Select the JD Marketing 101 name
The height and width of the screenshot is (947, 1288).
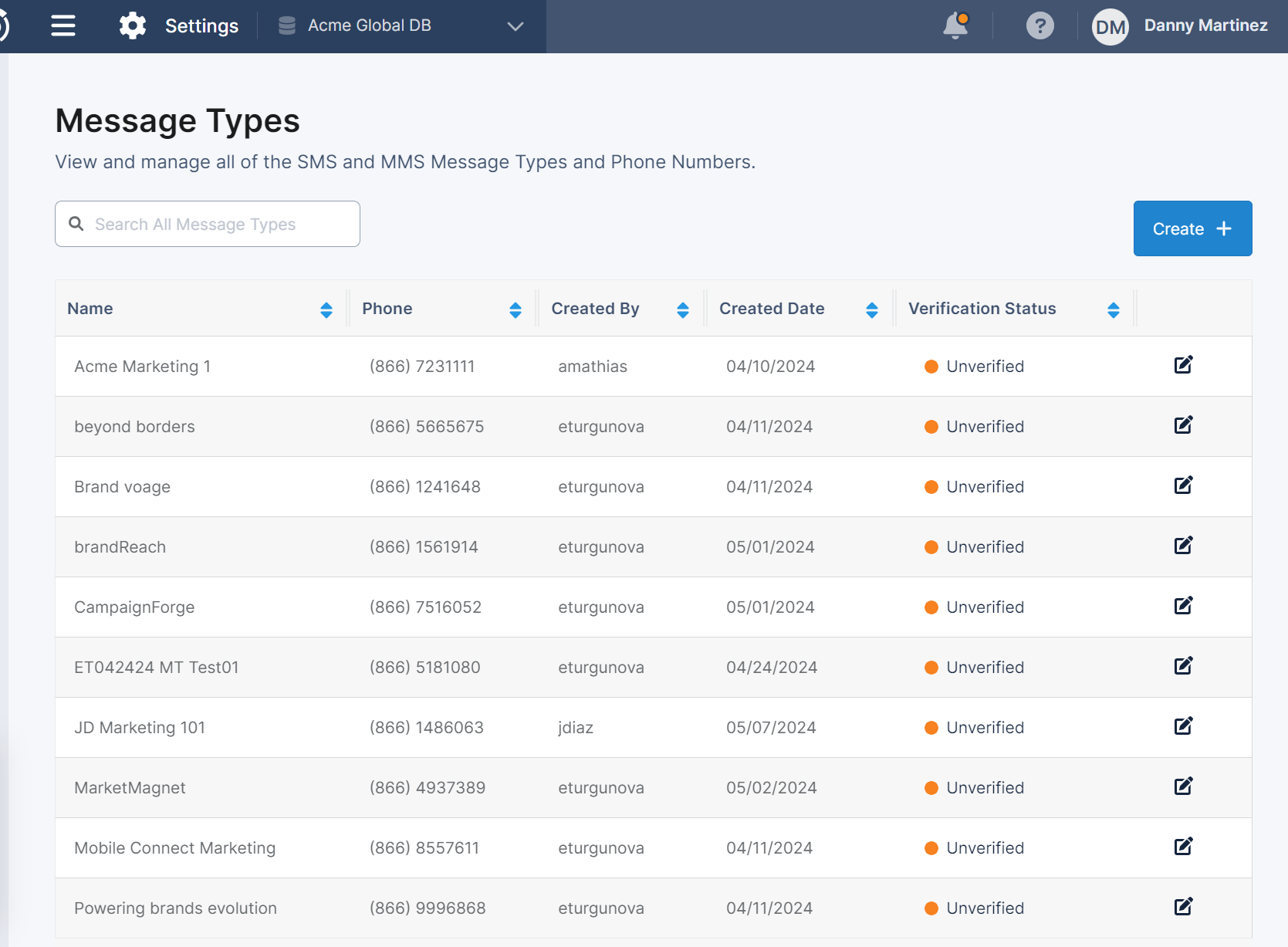coord(140,728)
